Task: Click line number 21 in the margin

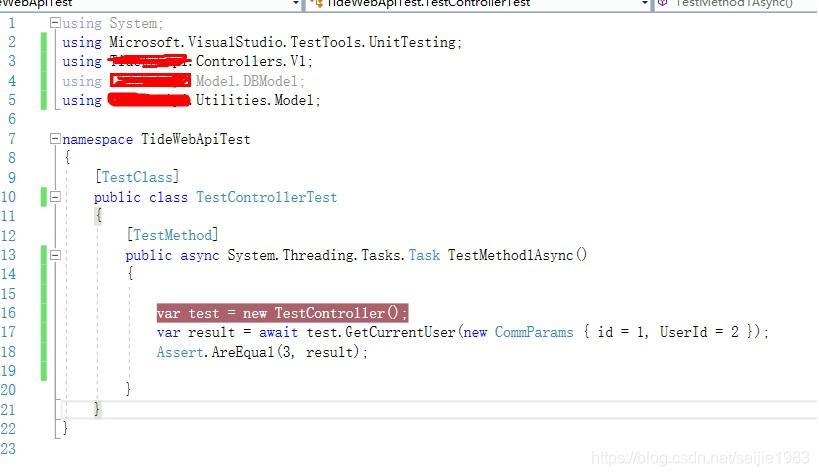Action: tap(8, 410)
